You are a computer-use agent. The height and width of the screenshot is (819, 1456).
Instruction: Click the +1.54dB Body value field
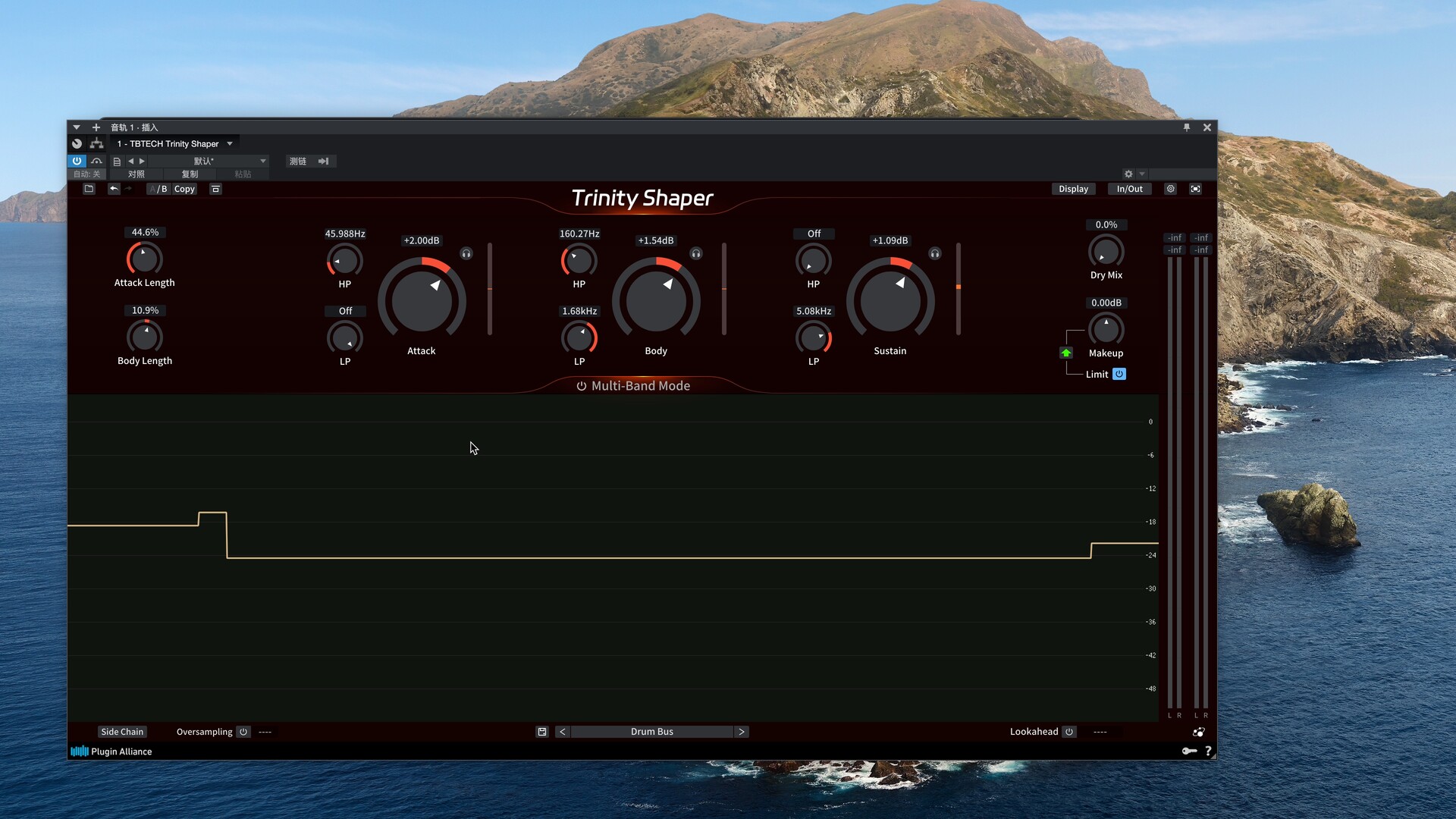(x=656, y=240)
